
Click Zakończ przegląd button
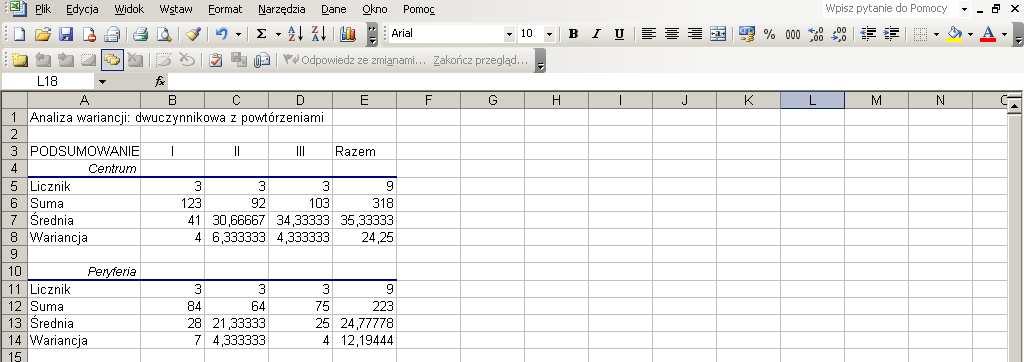pos(480,60)
